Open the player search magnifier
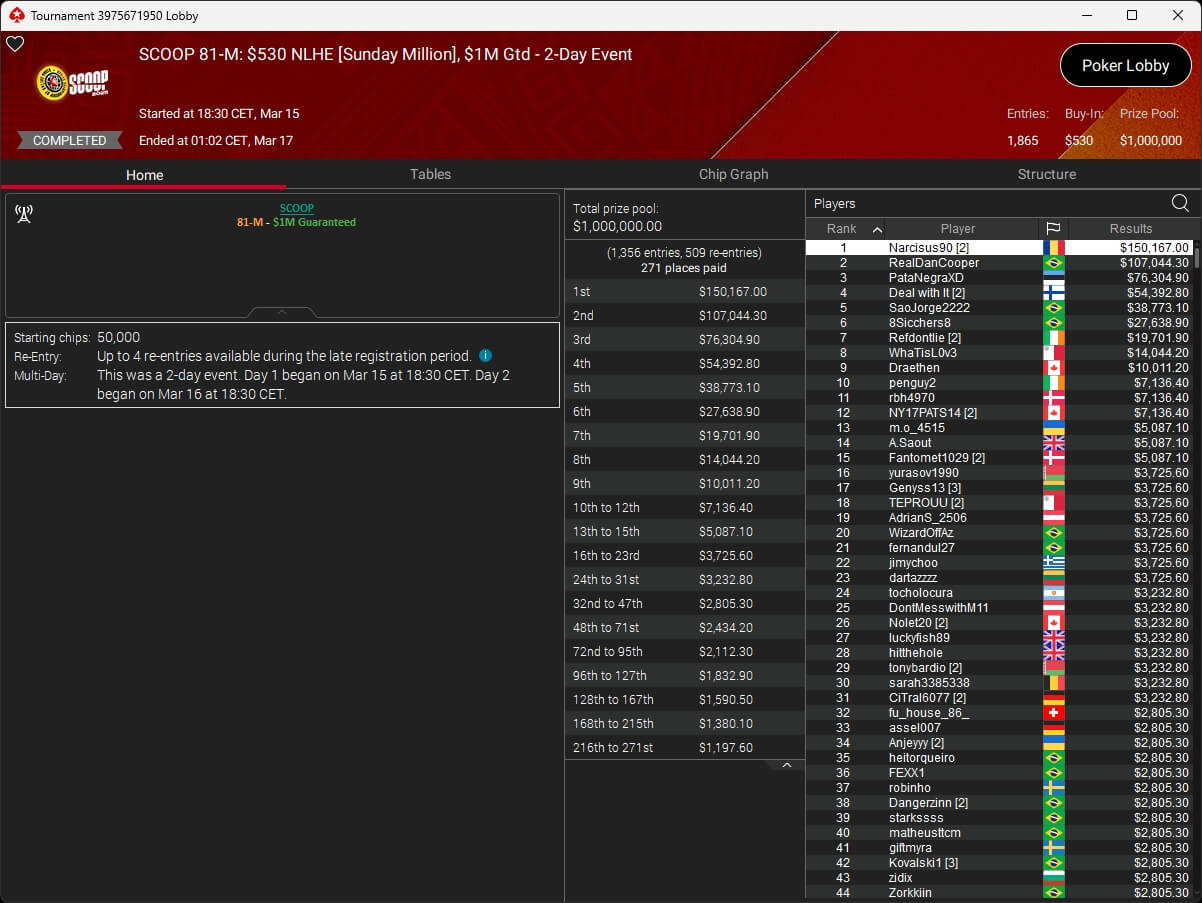This screenshot has width=1202, height=903. (x=1180, y=204)
